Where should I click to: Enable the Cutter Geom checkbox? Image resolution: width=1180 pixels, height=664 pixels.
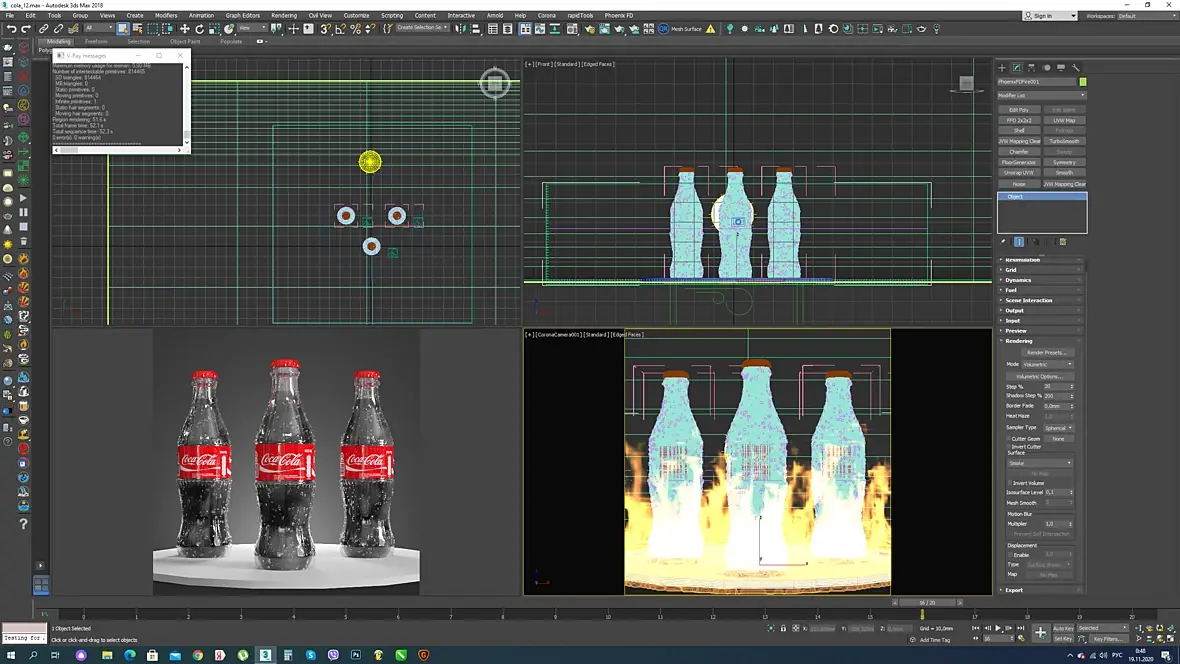[1009, 439]
